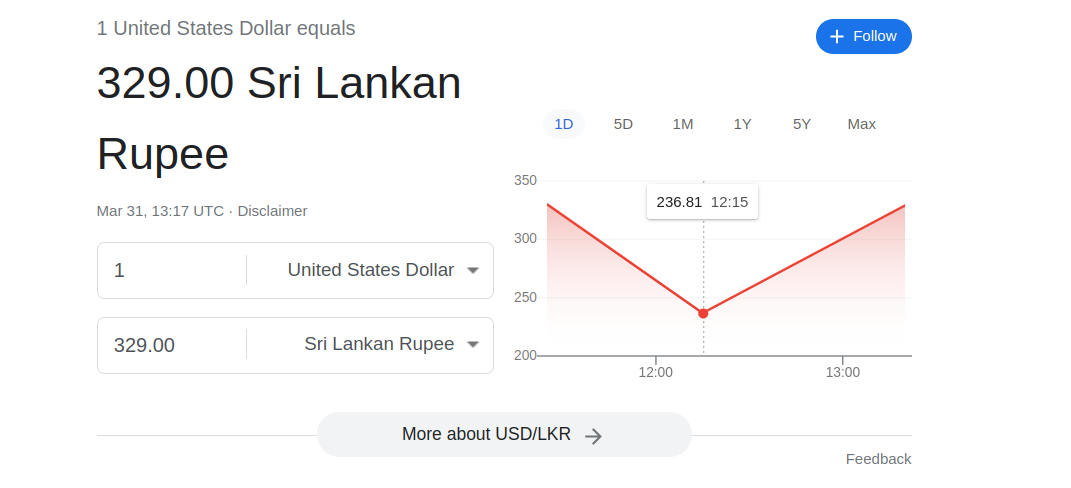Click the amount field containing 329.00
Viewport: 1071px width, 488px height.
click(x=172, y=345)
